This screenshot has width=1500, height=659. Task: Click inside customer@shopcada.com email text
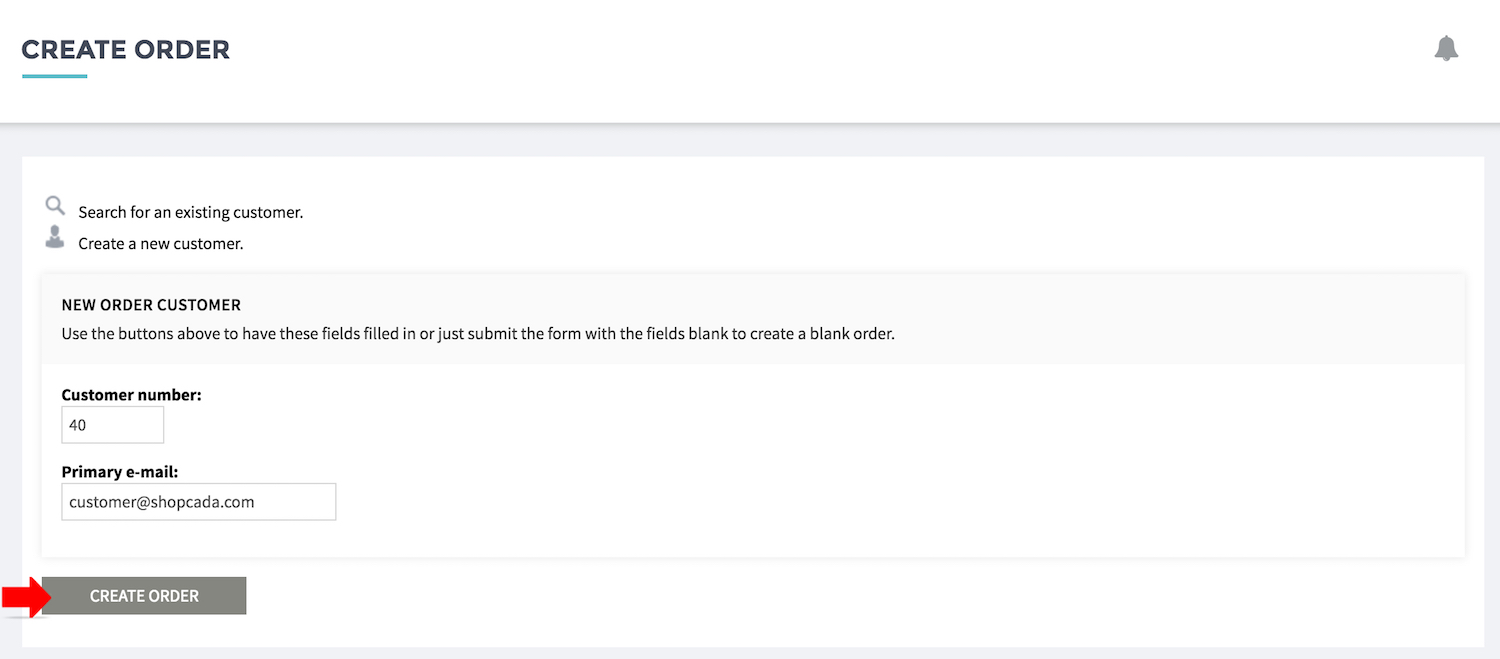point(161,502)
